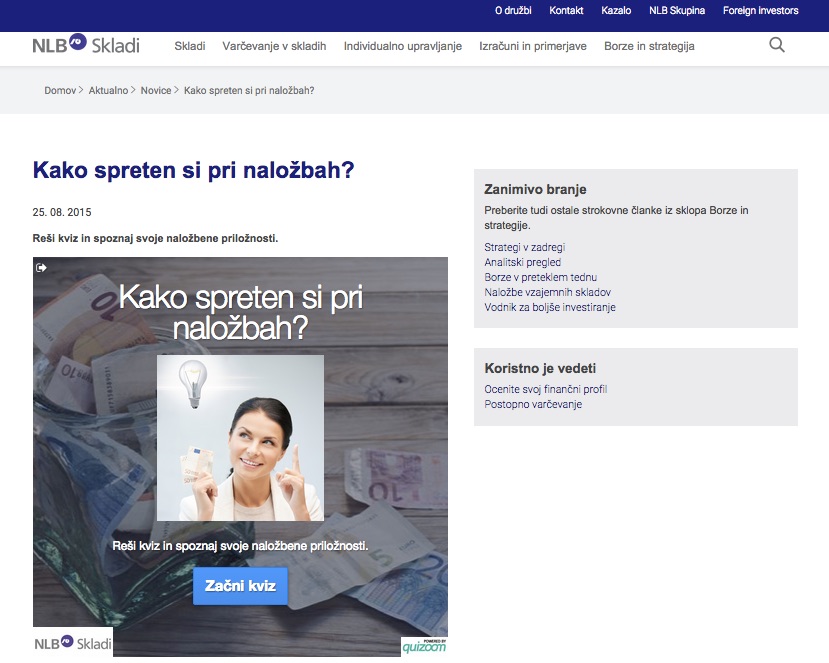Open Foreign investors link

[760, 11]
